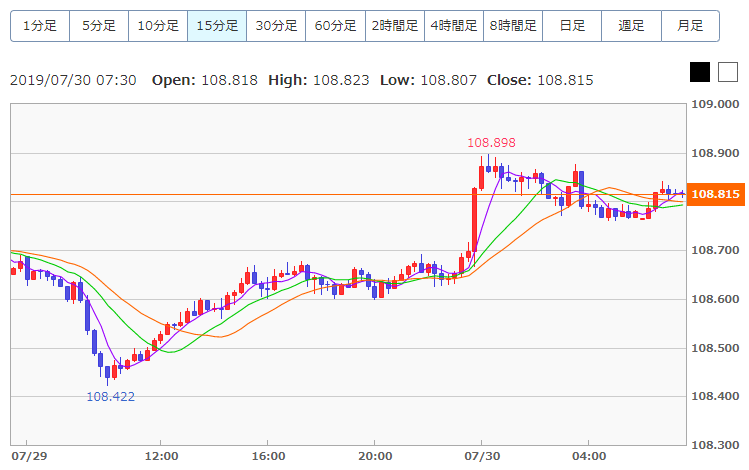The height and width of the screenshot is (470, 749).
Task: Open the 週足 weekly chart
Action: click(631, 26)
